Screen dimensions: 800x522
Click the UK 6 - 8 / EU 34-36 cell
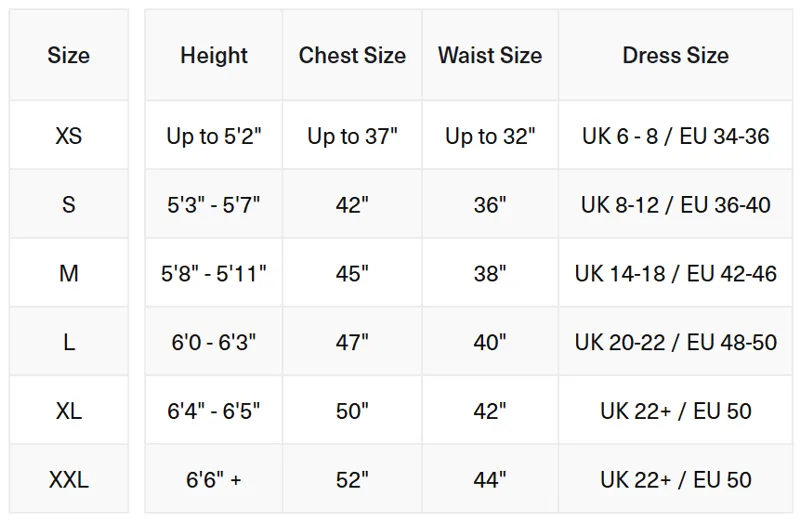676,136
